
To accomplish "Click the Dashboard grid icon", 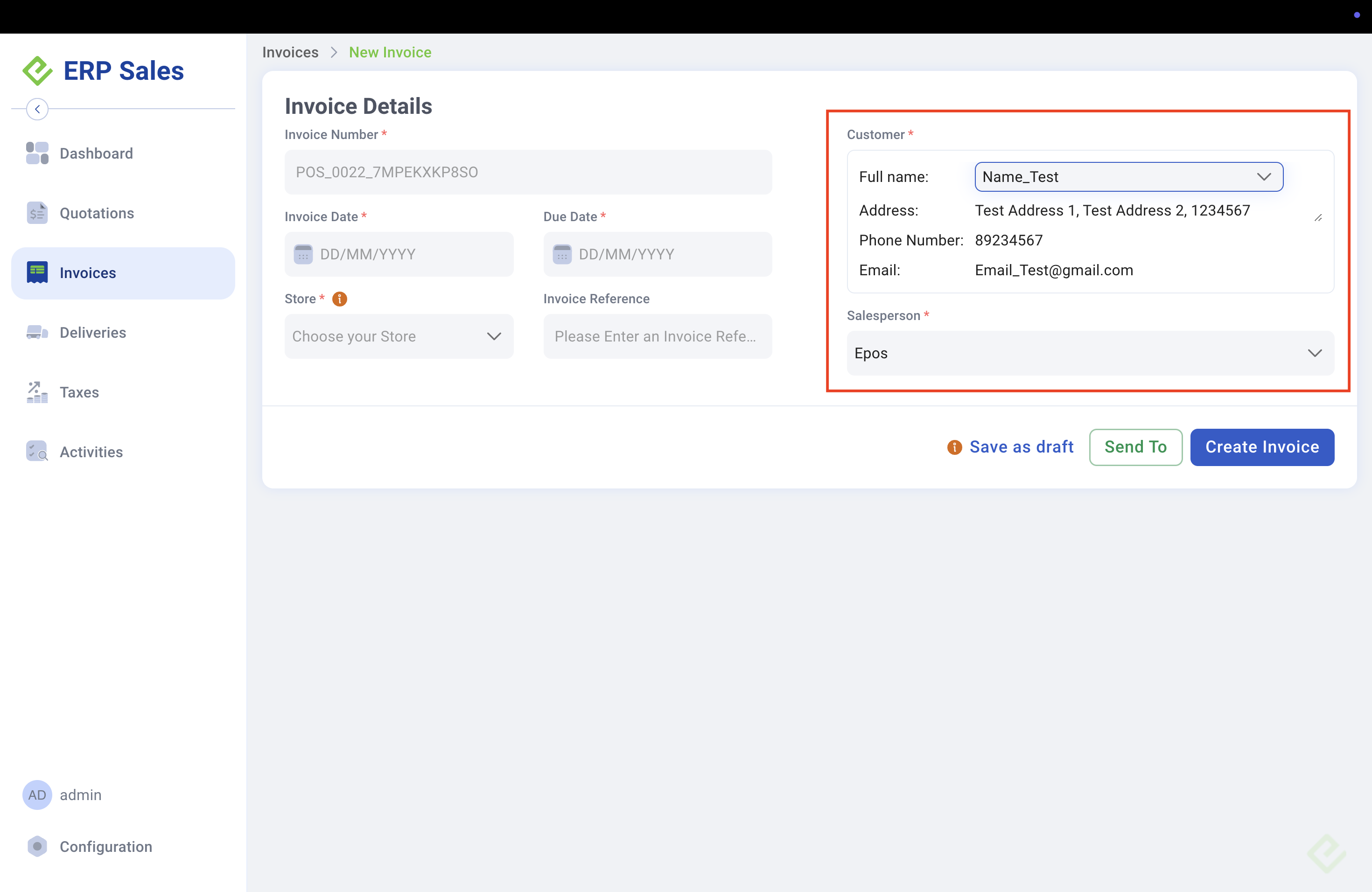I will 37,153.
